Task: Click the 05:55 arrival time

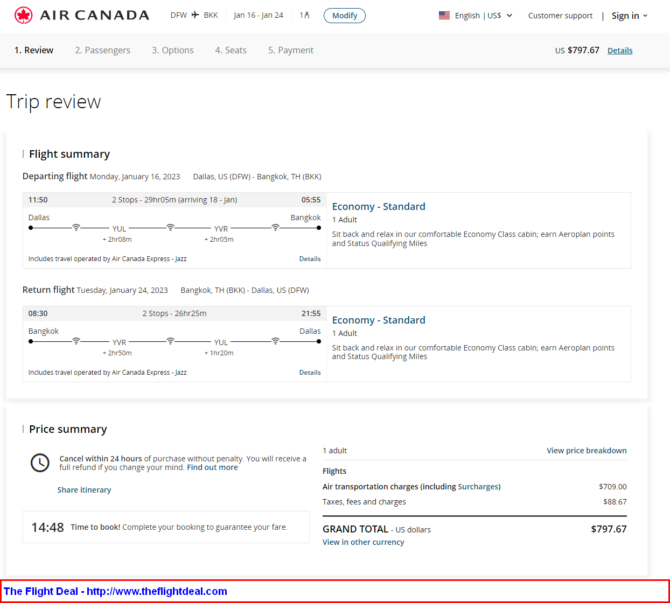Action: coord(311,200)
